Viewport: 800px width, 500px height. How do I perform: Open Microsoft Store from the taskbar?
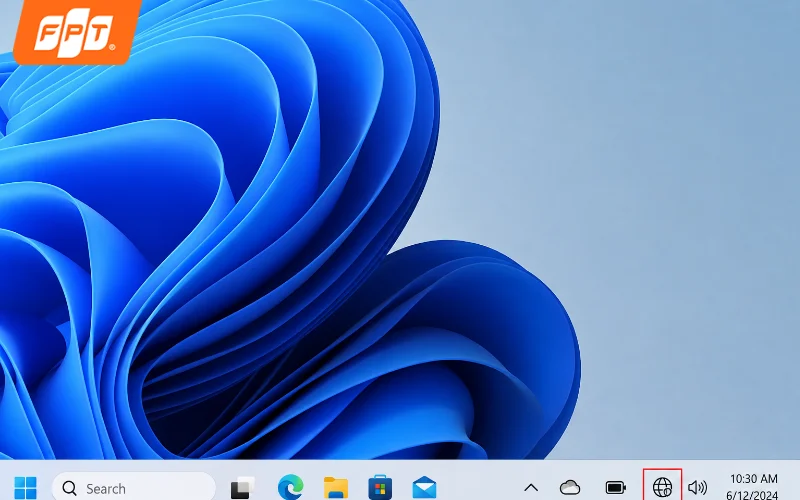point(380,487)
